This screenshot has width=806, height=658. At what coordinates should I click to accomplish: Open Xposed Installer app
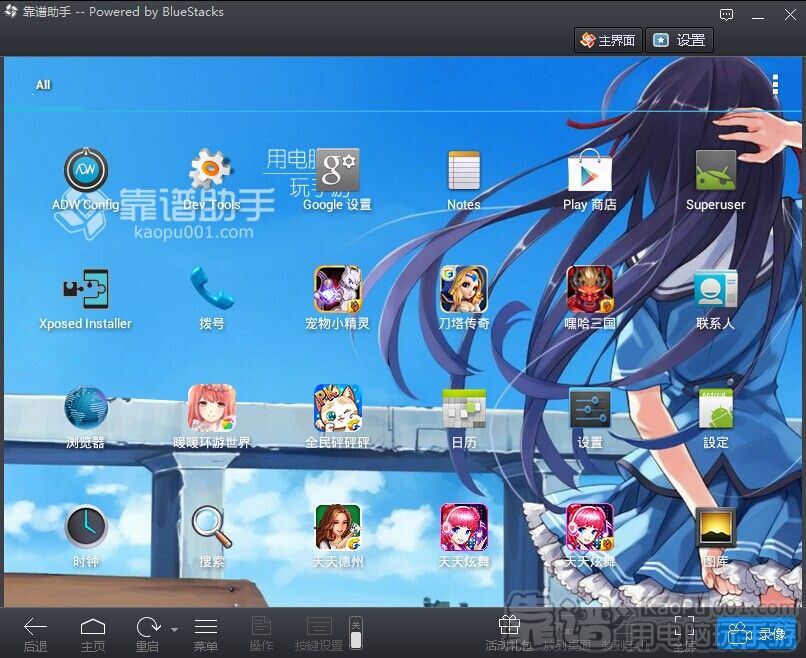click(x=86, y=291)
